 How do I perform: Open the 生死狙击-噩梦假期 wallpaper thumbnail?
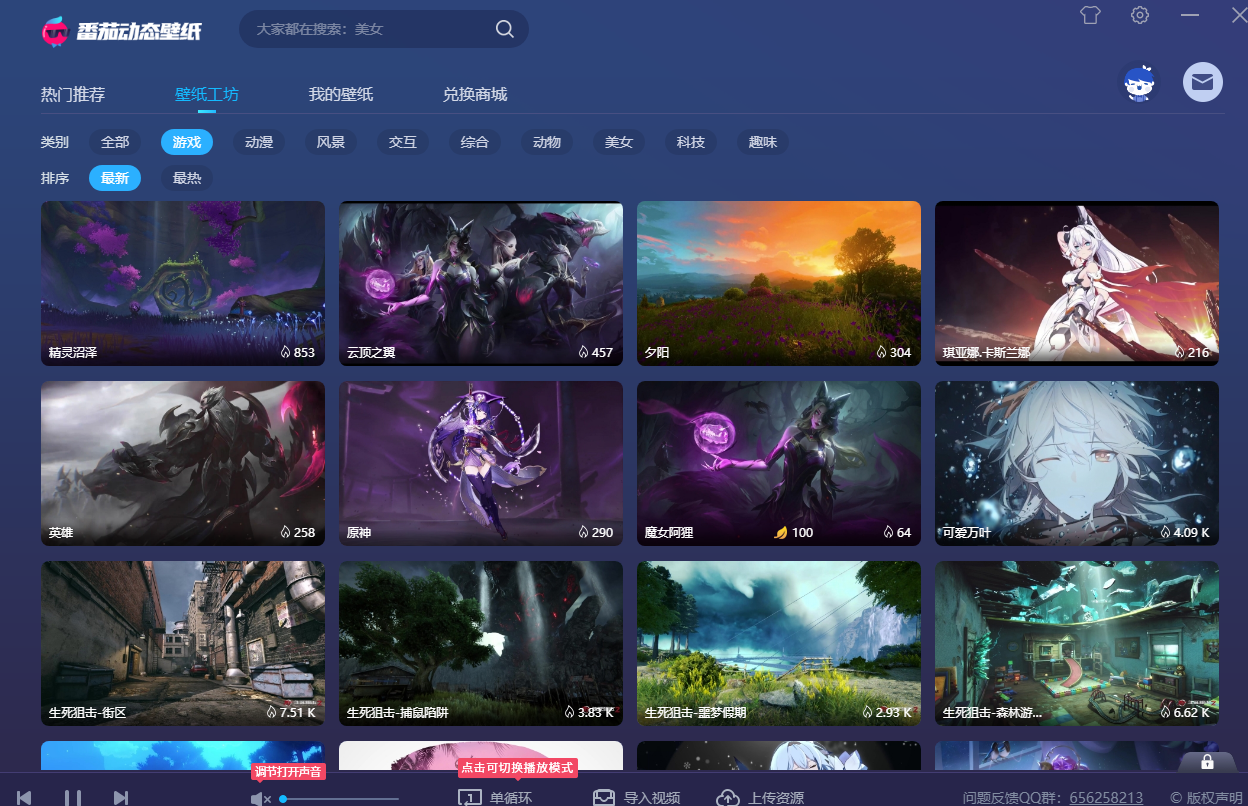(779, 643)
